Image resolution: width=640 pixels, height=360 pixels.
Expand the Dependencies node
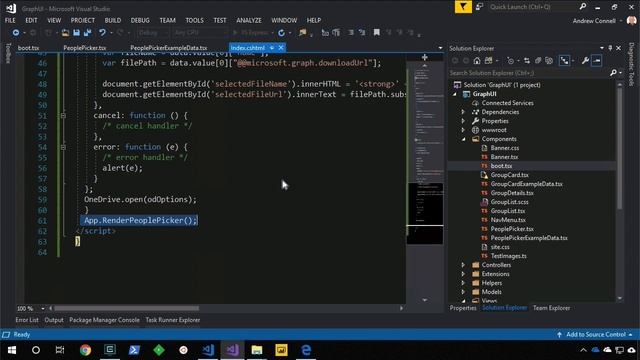[463, 112]
